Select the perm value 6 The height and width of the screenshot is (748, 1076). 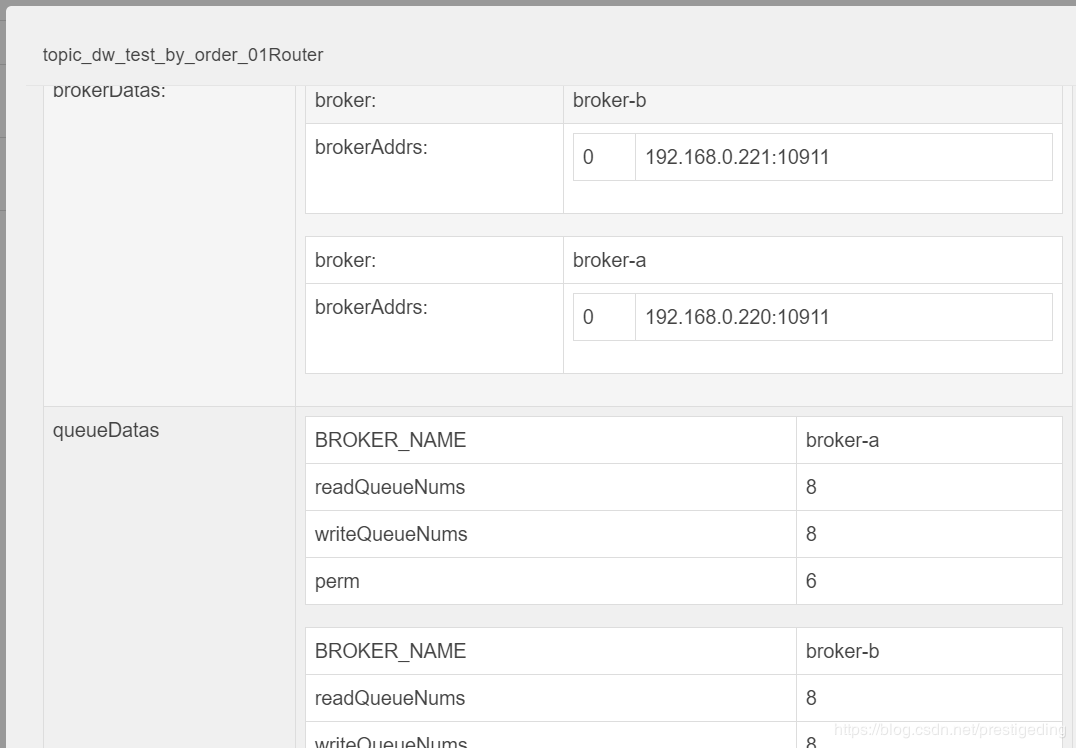811,581
